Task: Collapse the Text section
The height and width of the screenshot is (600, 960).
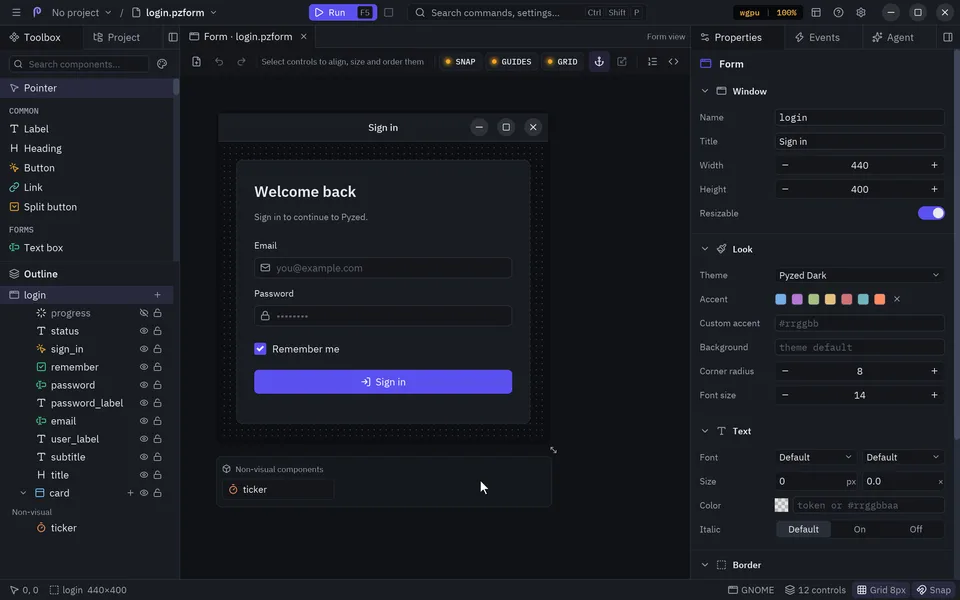Action: click(x=705, y=431)
